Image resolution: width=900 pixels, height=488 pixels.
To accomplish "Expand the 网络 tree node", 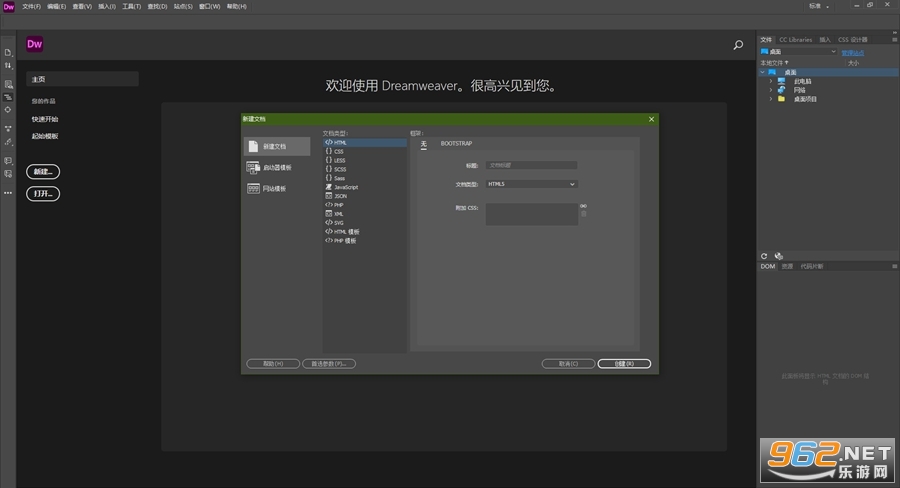I will [x=771, y=90].
